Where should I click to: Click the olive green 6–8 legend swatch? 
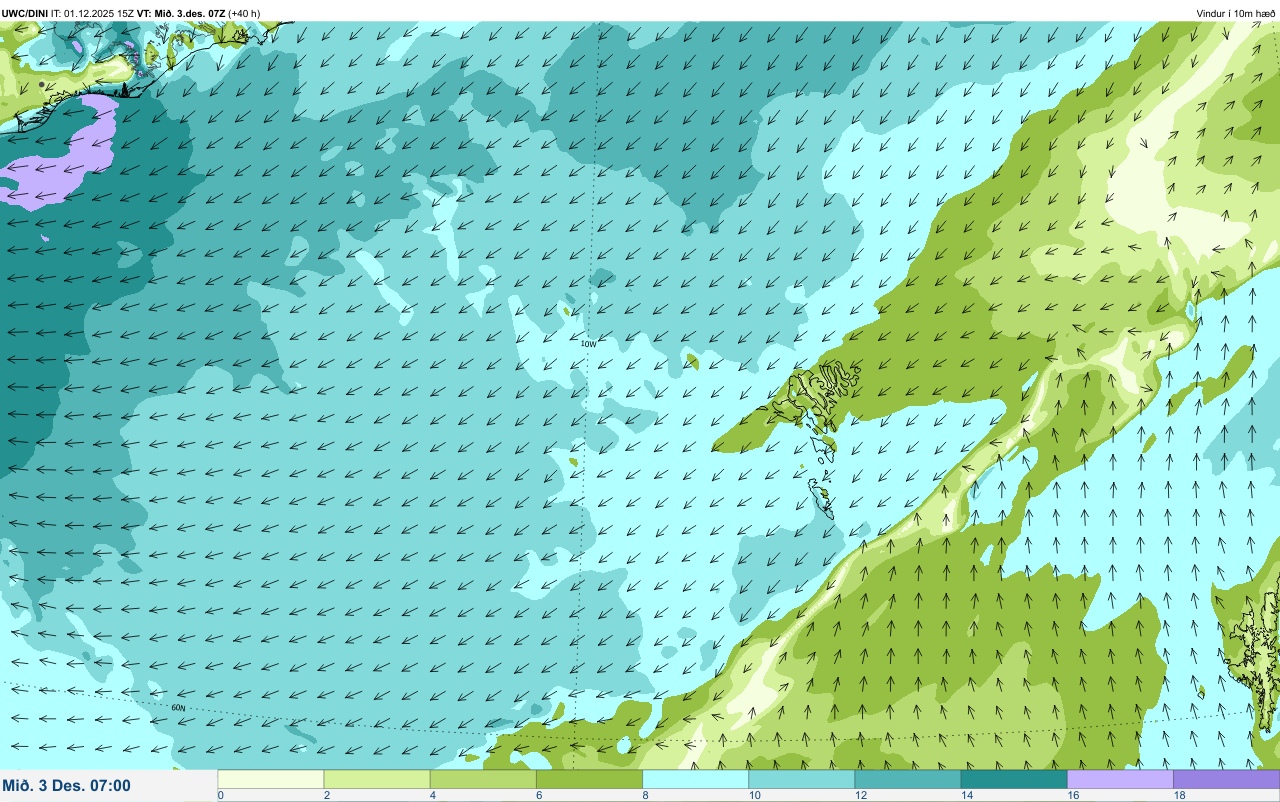click(589, 779)
